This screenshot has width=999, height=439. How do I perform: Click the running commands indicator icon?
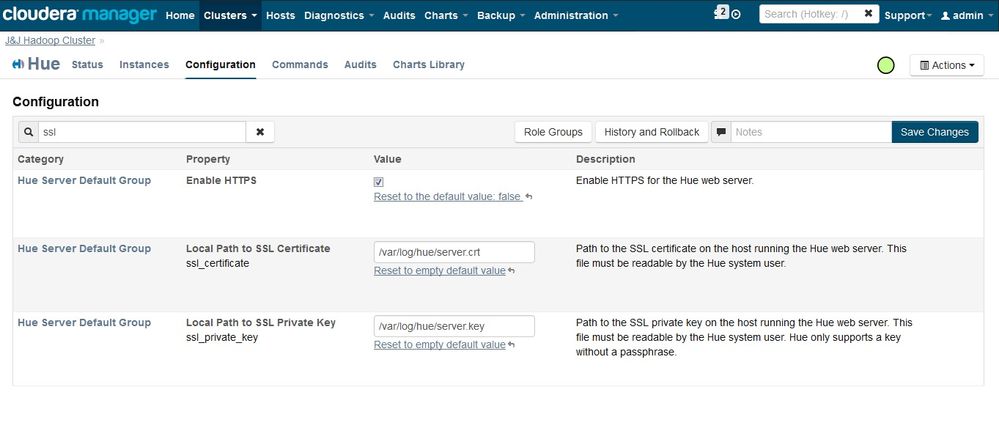(737, 15)
